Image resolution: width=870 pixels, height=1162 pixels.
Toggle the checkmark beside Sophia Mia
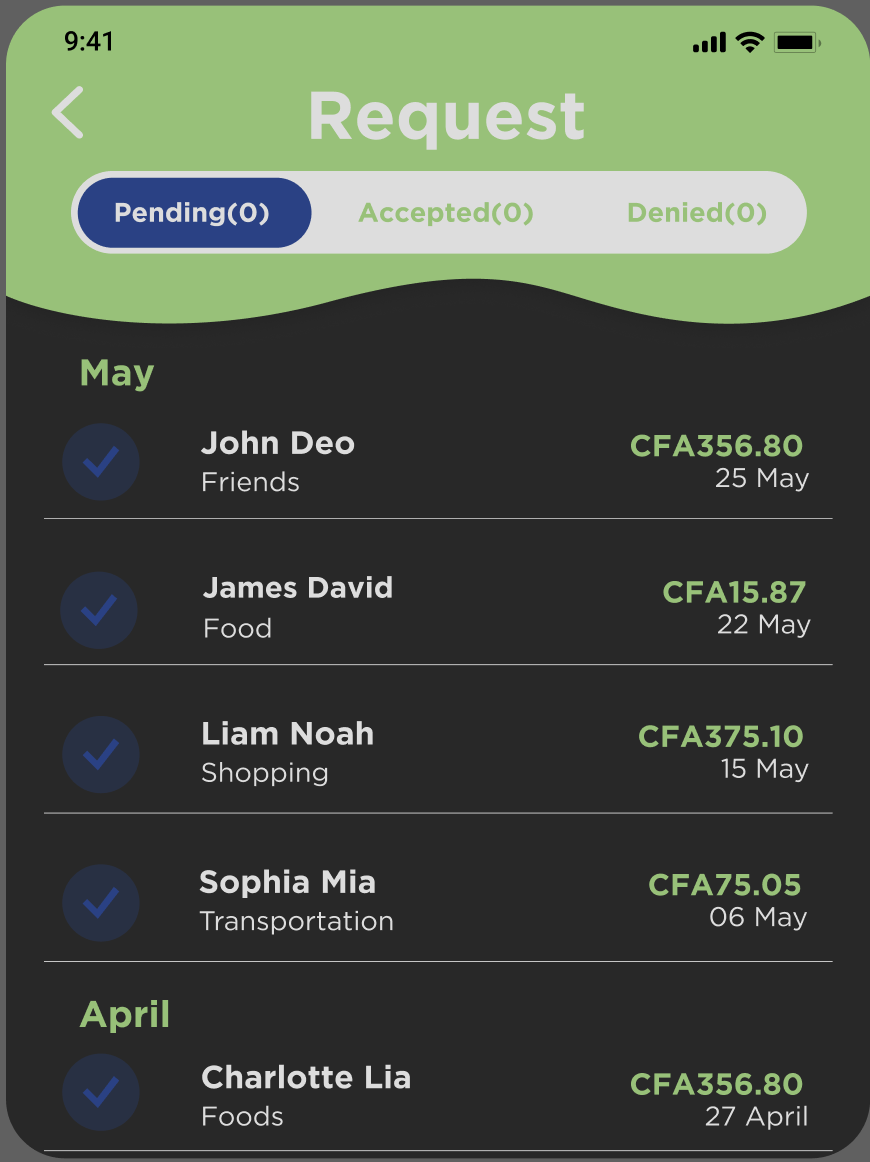[x=100, y=903]
